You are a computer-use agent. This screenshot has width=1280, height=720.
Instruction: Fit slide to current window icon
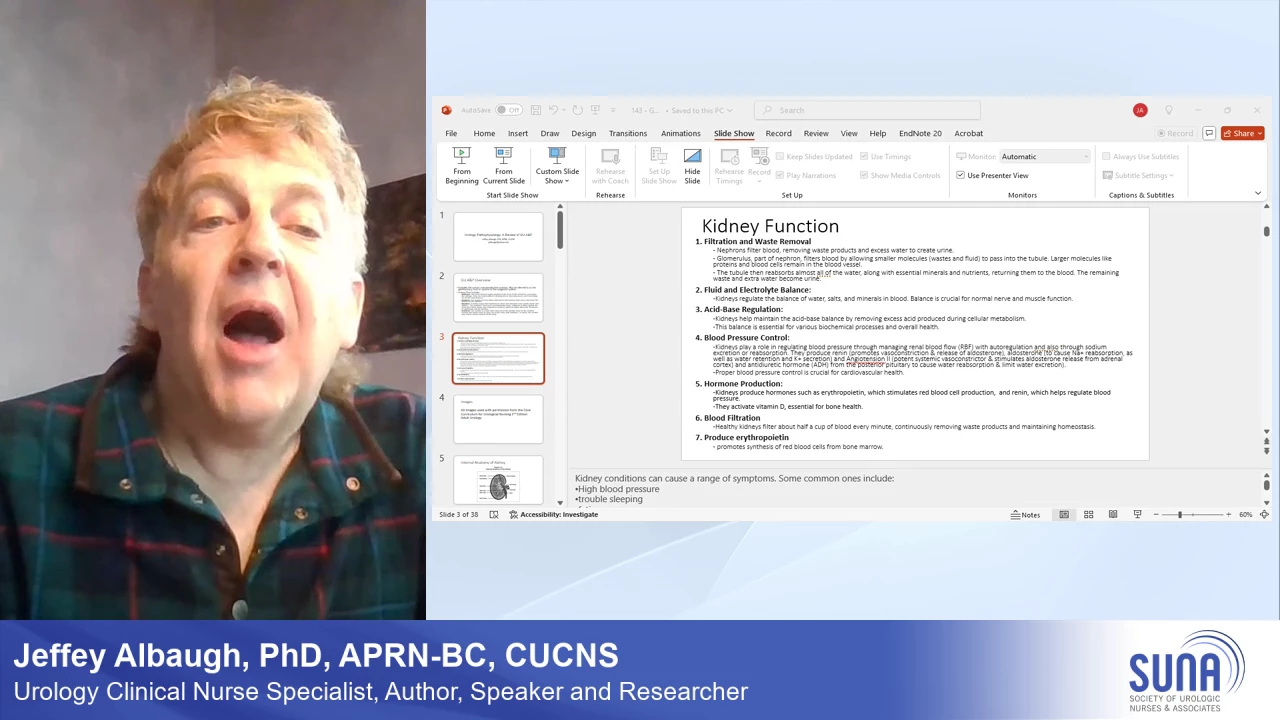(1264, 515)
